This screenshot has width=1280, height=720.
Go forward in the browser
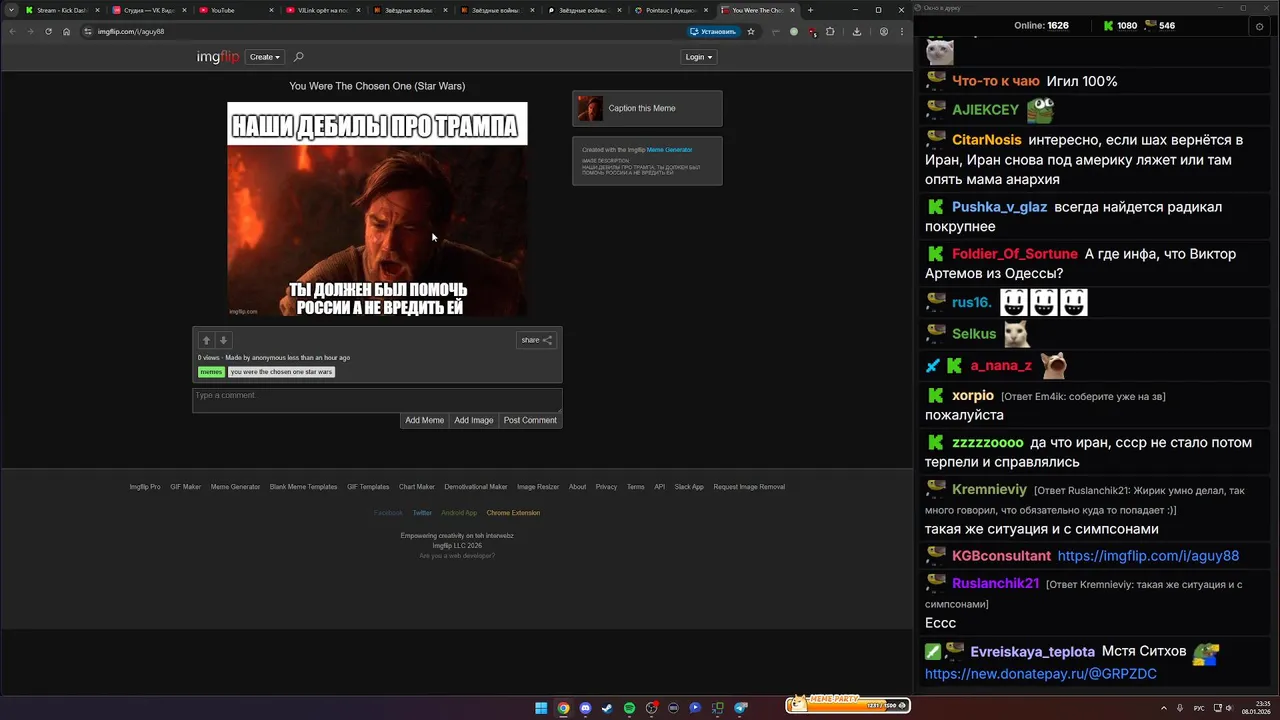coord(30,31)
